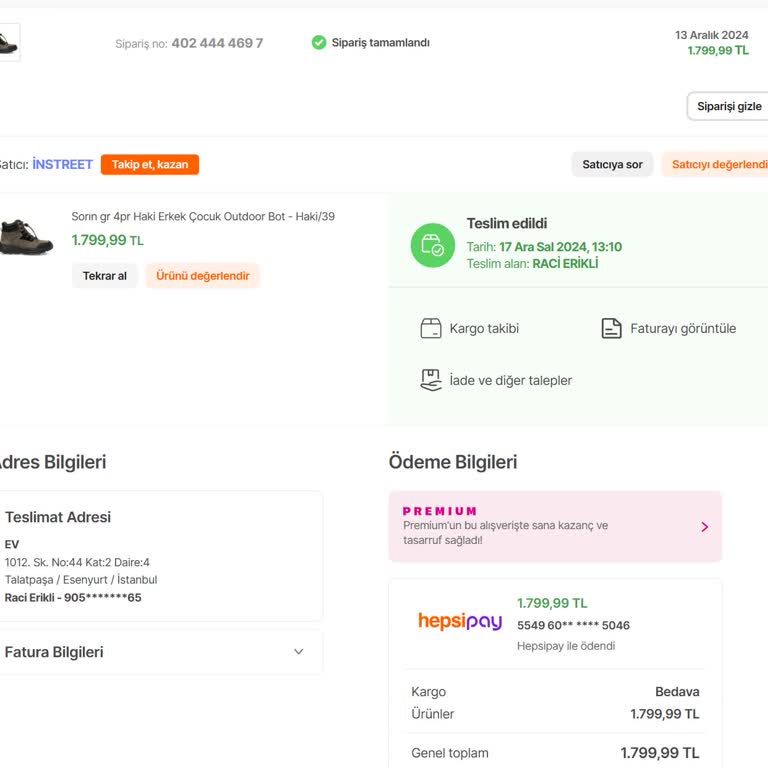The image size is (768, 768).
Task: Click Ürünü değerlendir to review product
Action: click(x=202, y=276)
